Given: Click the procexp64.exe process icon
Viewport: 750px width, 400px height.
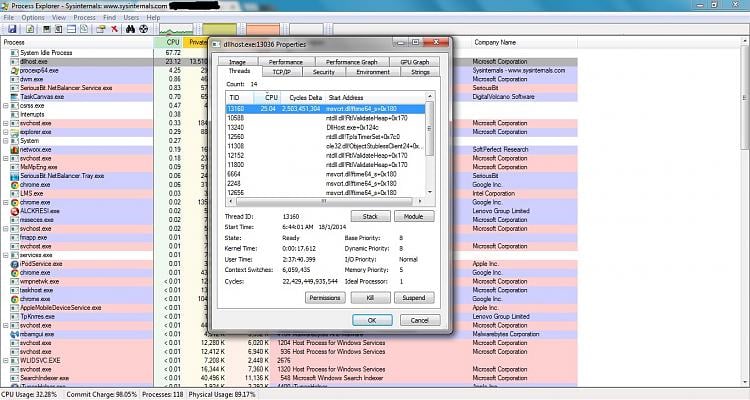Looking at the screenshot, I should [x=15, y=70].
